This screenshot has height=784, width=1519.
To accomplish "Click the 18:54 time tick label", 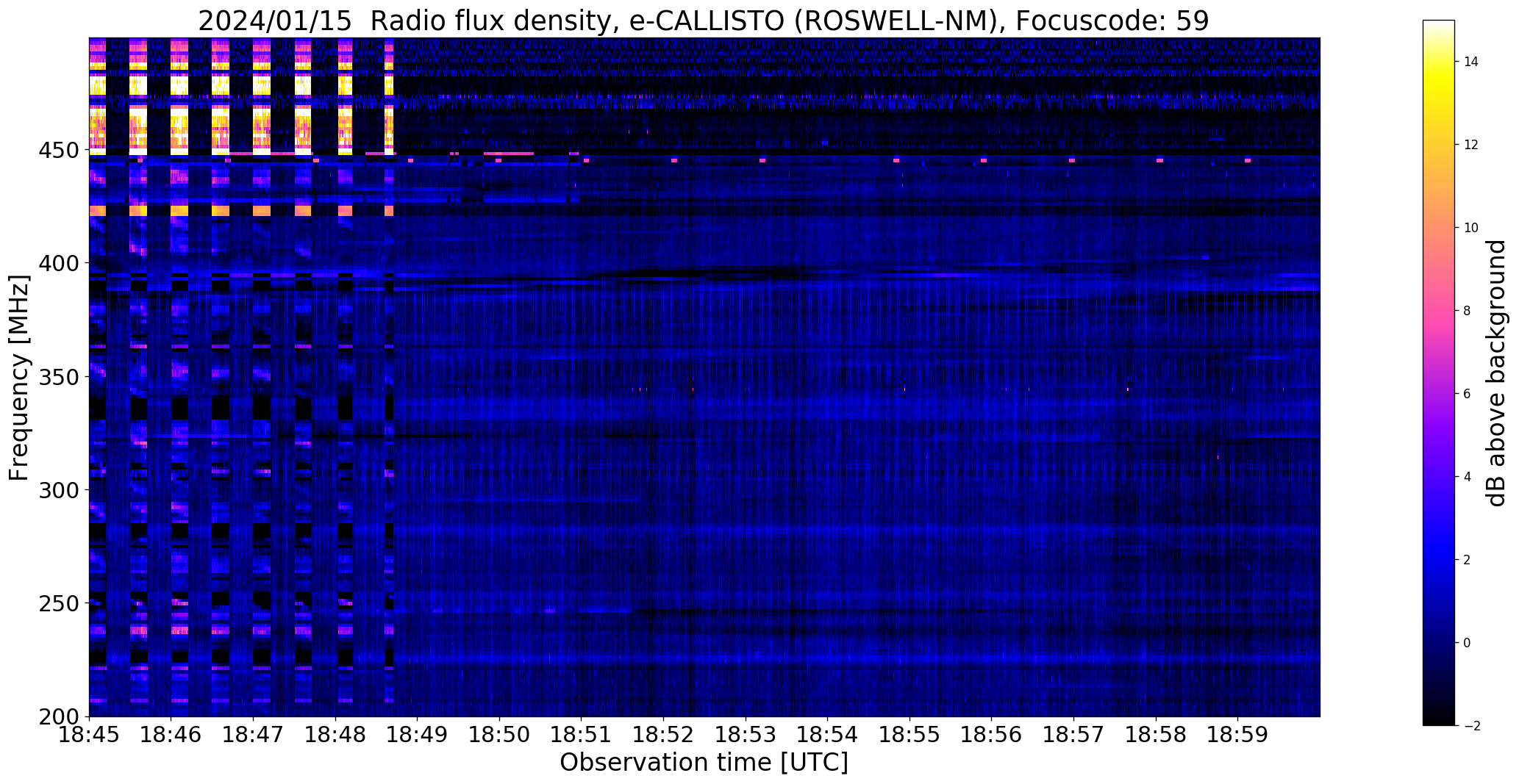I will [828, 734].
